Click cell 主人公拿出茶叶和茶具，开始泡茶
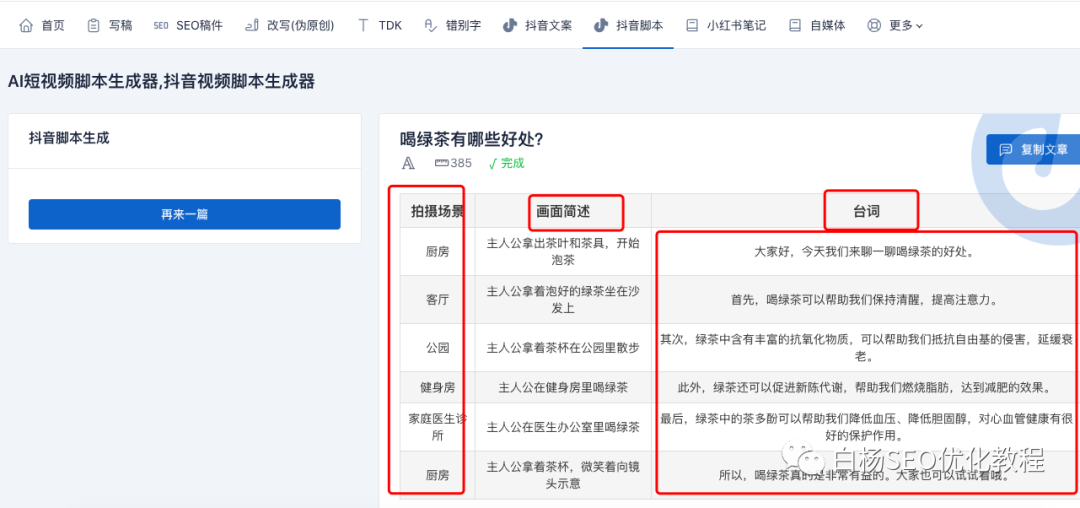This screenshot has height=508, width=1080. click(x=563, y=252)
